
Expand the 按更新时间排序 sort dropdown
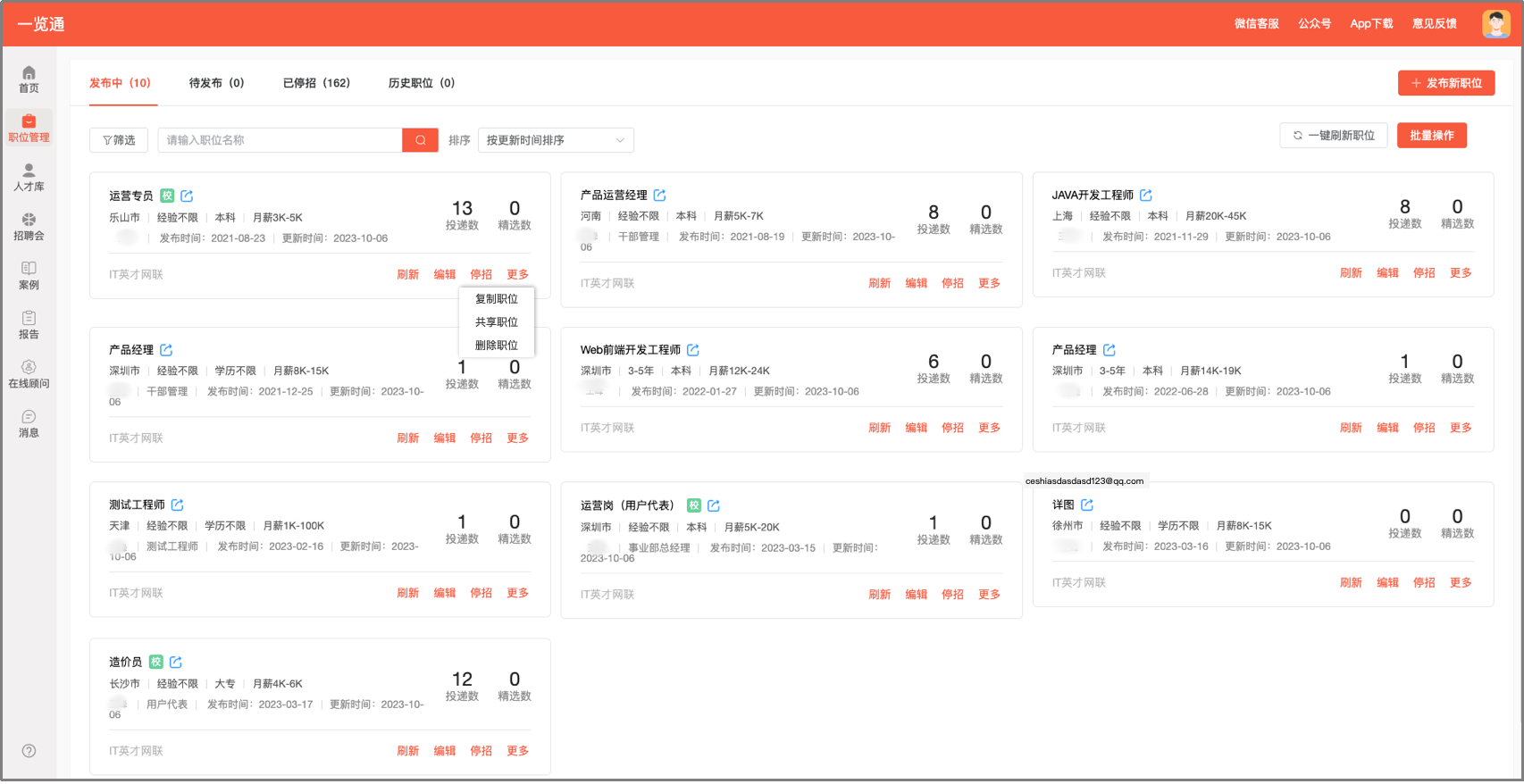coord(556,140)
